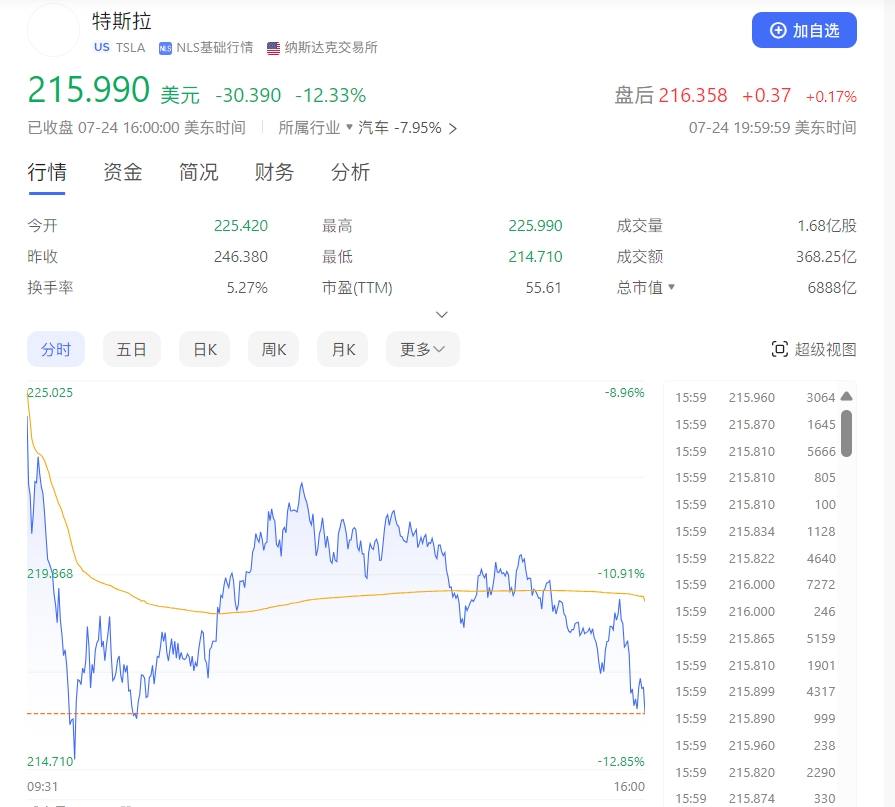Expand more quote details with the chevron
The height and width of the screenshot is (807, 895).
442,314
